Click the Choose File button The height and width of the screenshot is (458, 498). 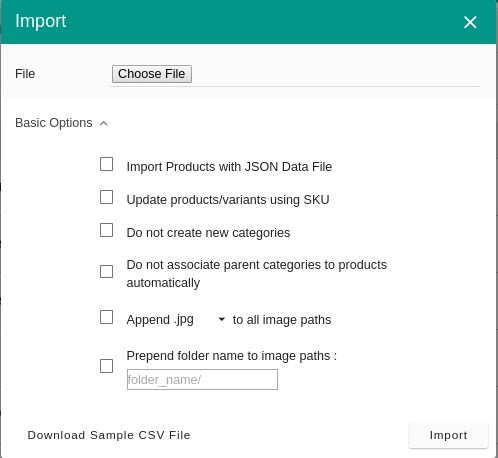(x=152, y=74)
